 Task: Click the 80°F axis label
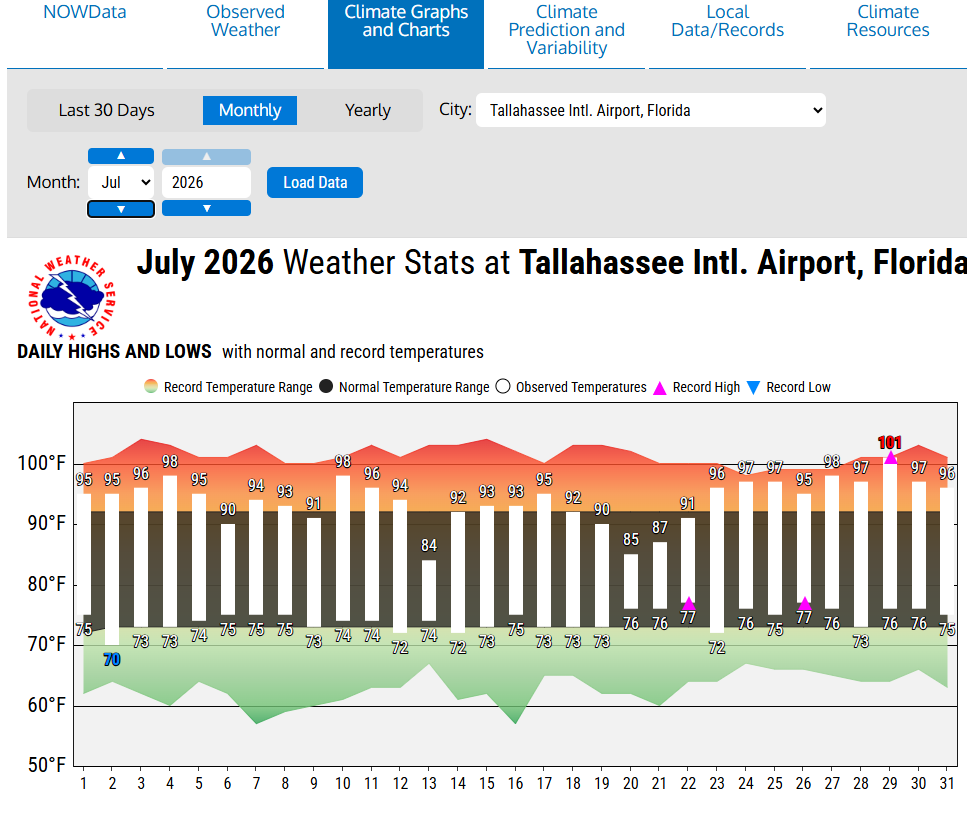(46, 584)
